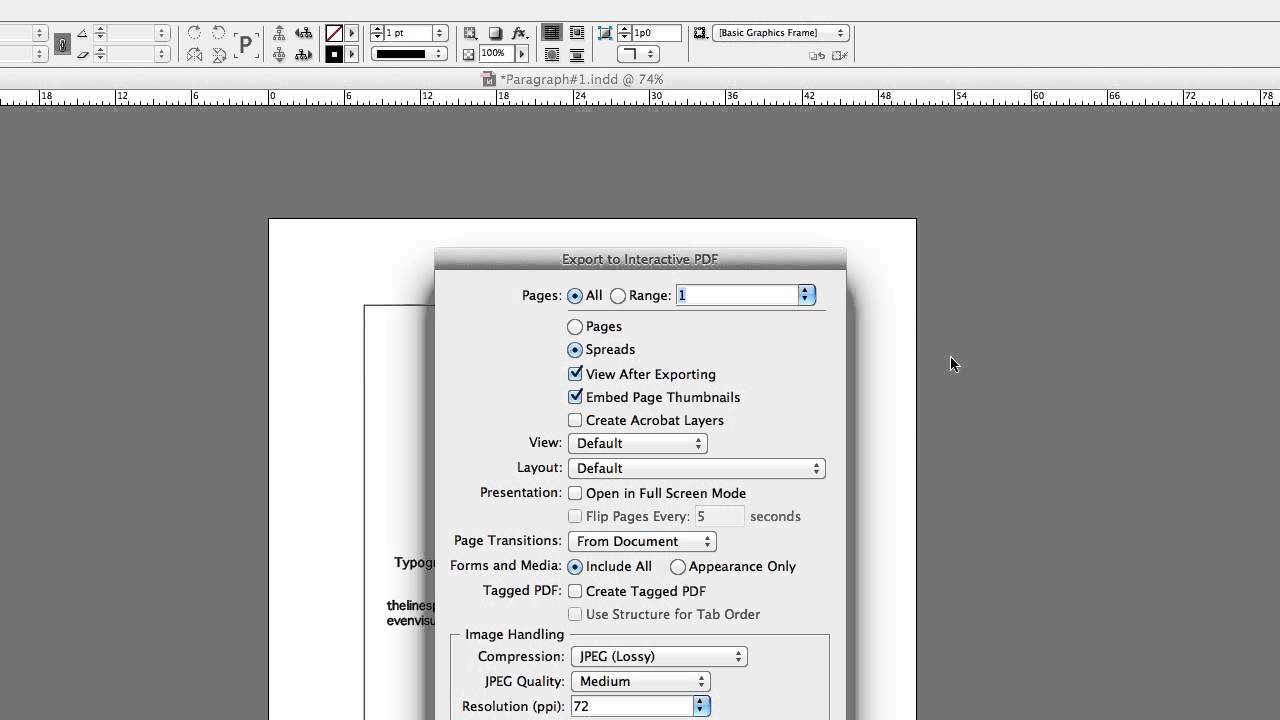Screen dimensions: 1280x720
Task: Open the fill swatch flyout arrow
Action: (x=351, y=33)
